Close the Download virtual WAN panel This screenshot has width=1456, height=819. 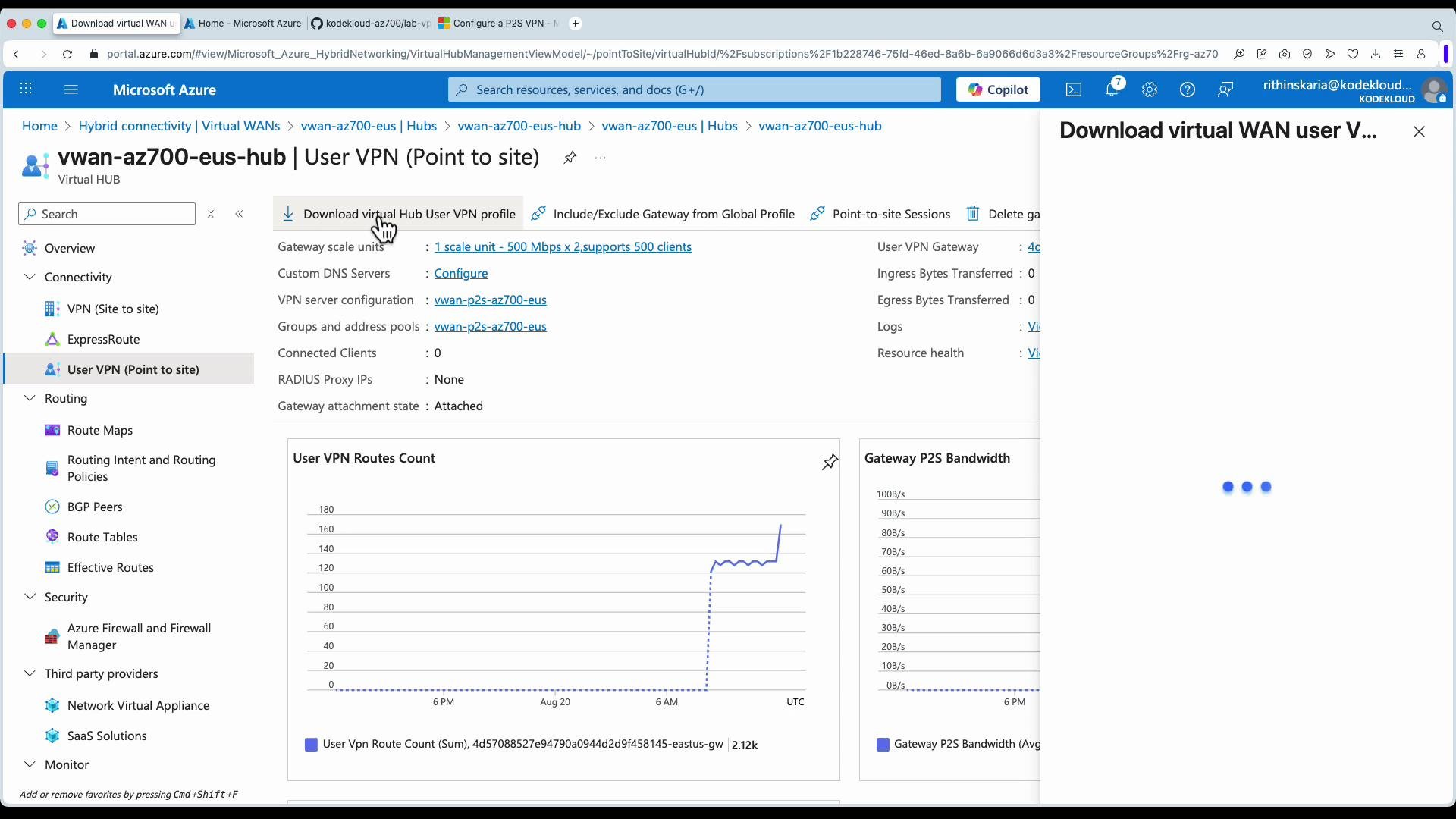(1419, 132)
